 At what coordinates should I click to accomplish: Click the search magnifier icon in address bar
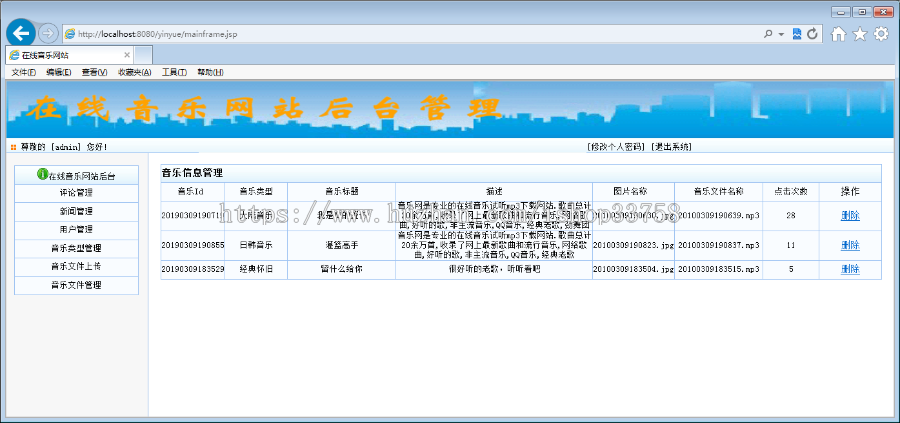point(768,34)
